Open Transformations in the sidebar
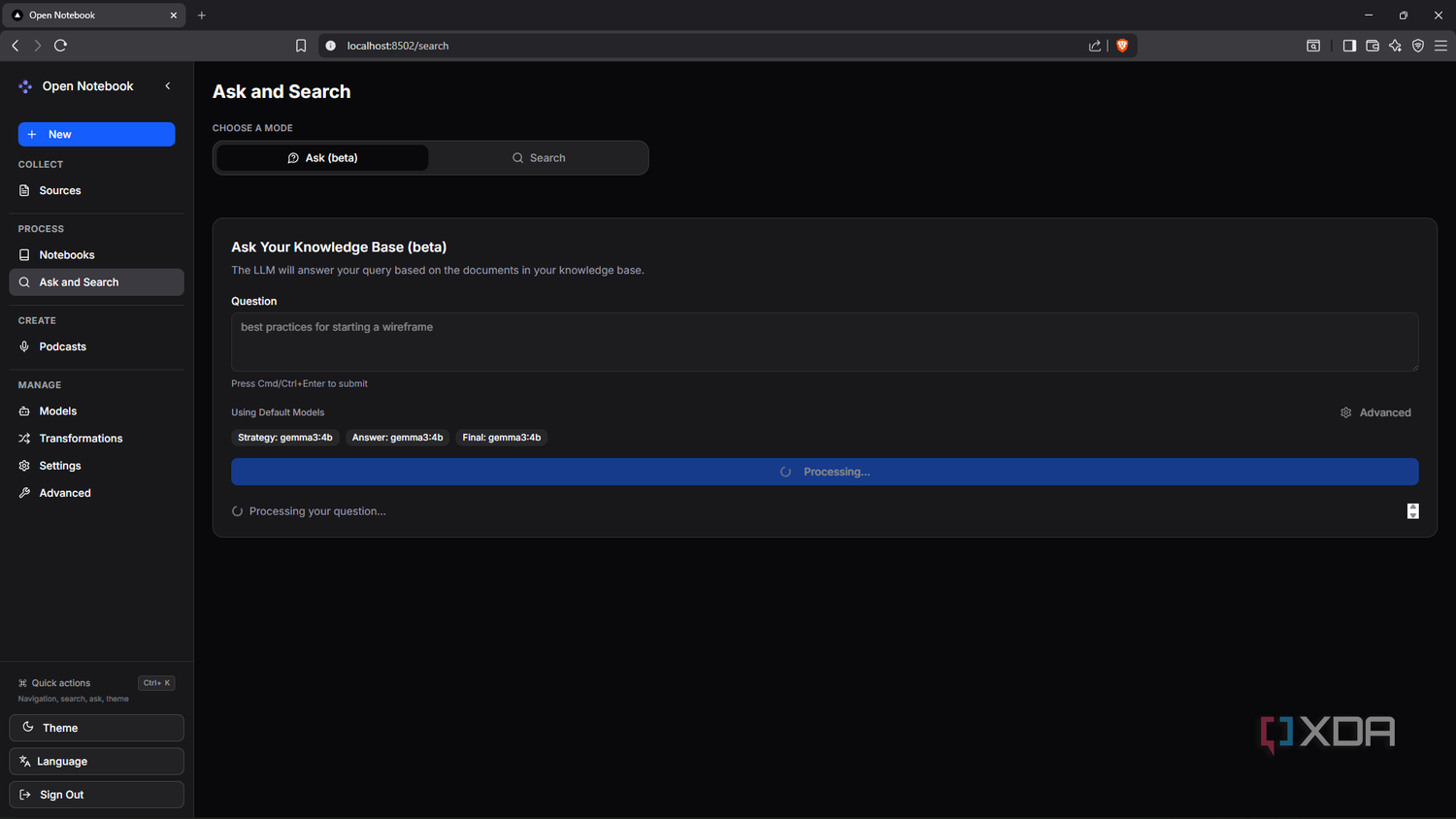Image resolution: width=1456 pixels, height=819 pixels. pos(96,439)
